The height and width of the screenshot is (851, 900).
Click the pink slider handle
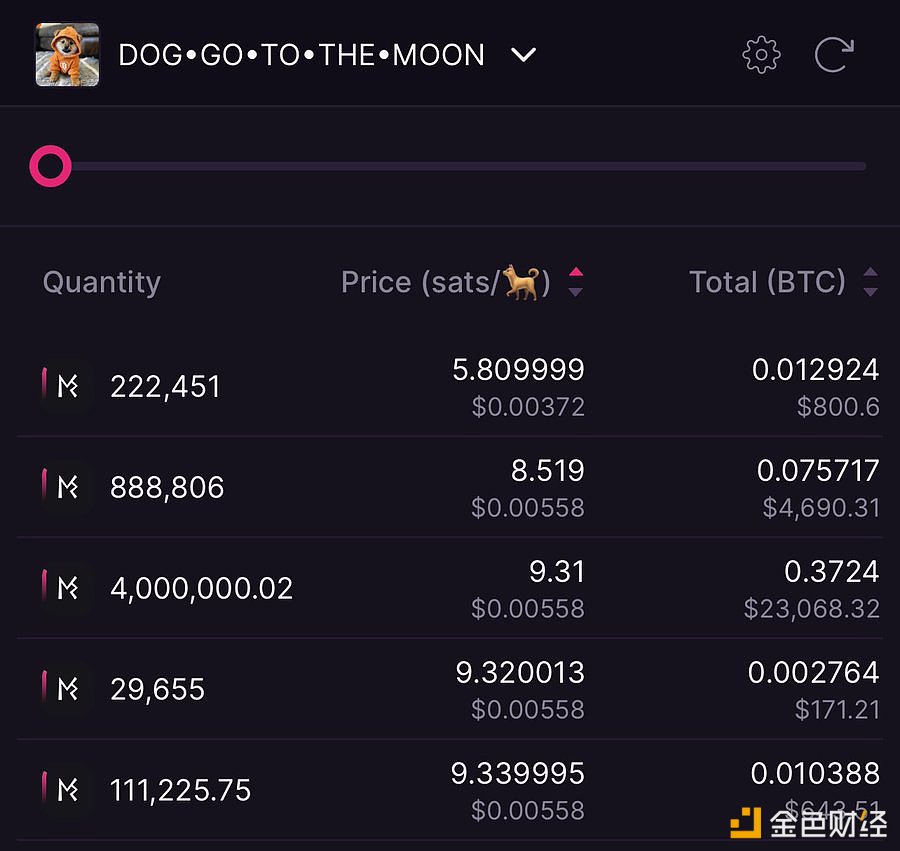[x=50, y=166]
